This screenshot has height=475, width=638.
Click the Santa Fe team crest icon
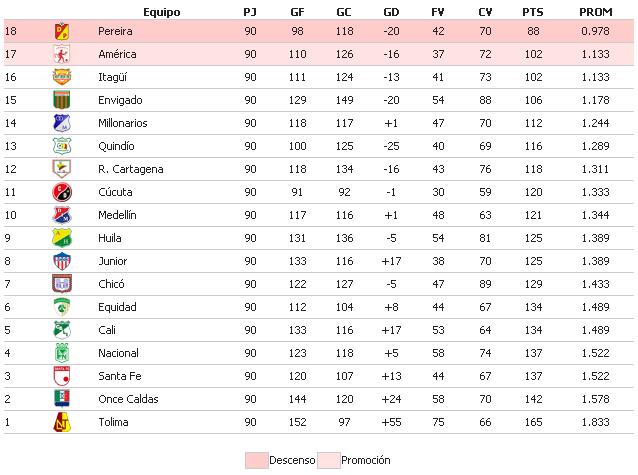(62, 376)
